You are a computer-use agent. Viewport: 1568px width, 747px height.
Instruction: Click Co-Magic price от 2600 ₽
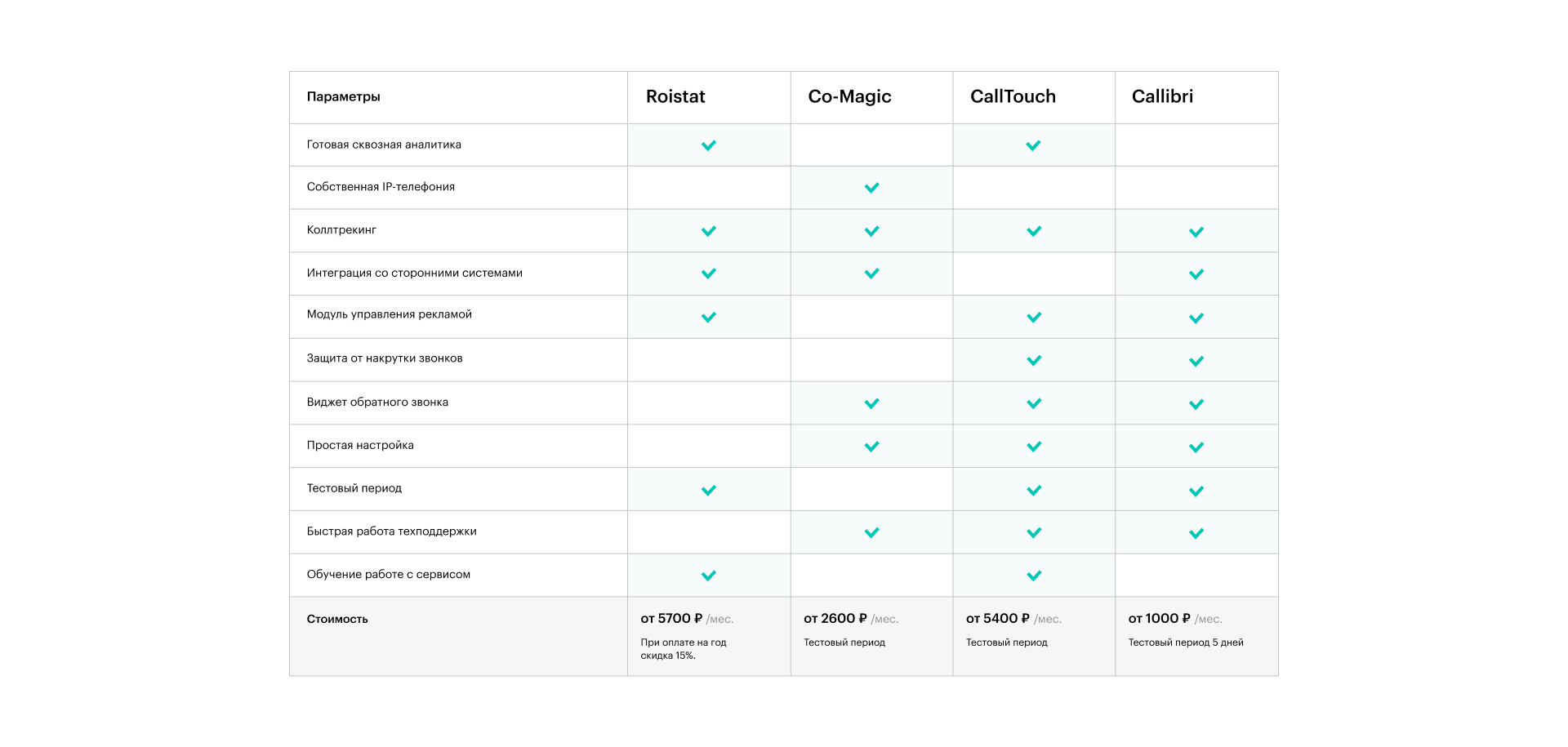click(x=835, y=619)
